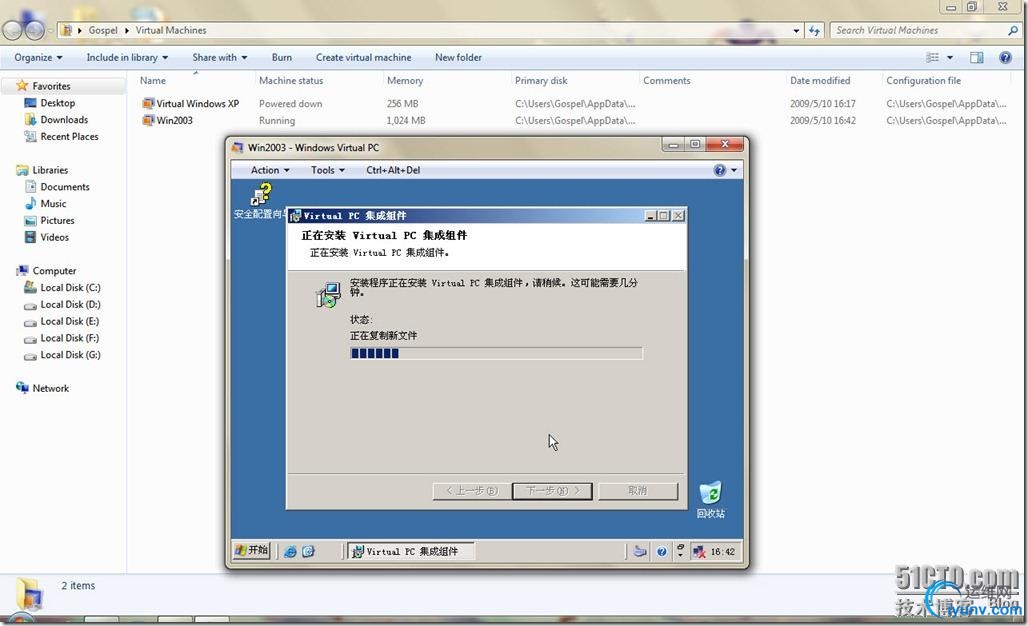Click the guest tray help question icon

click(662, 552)
